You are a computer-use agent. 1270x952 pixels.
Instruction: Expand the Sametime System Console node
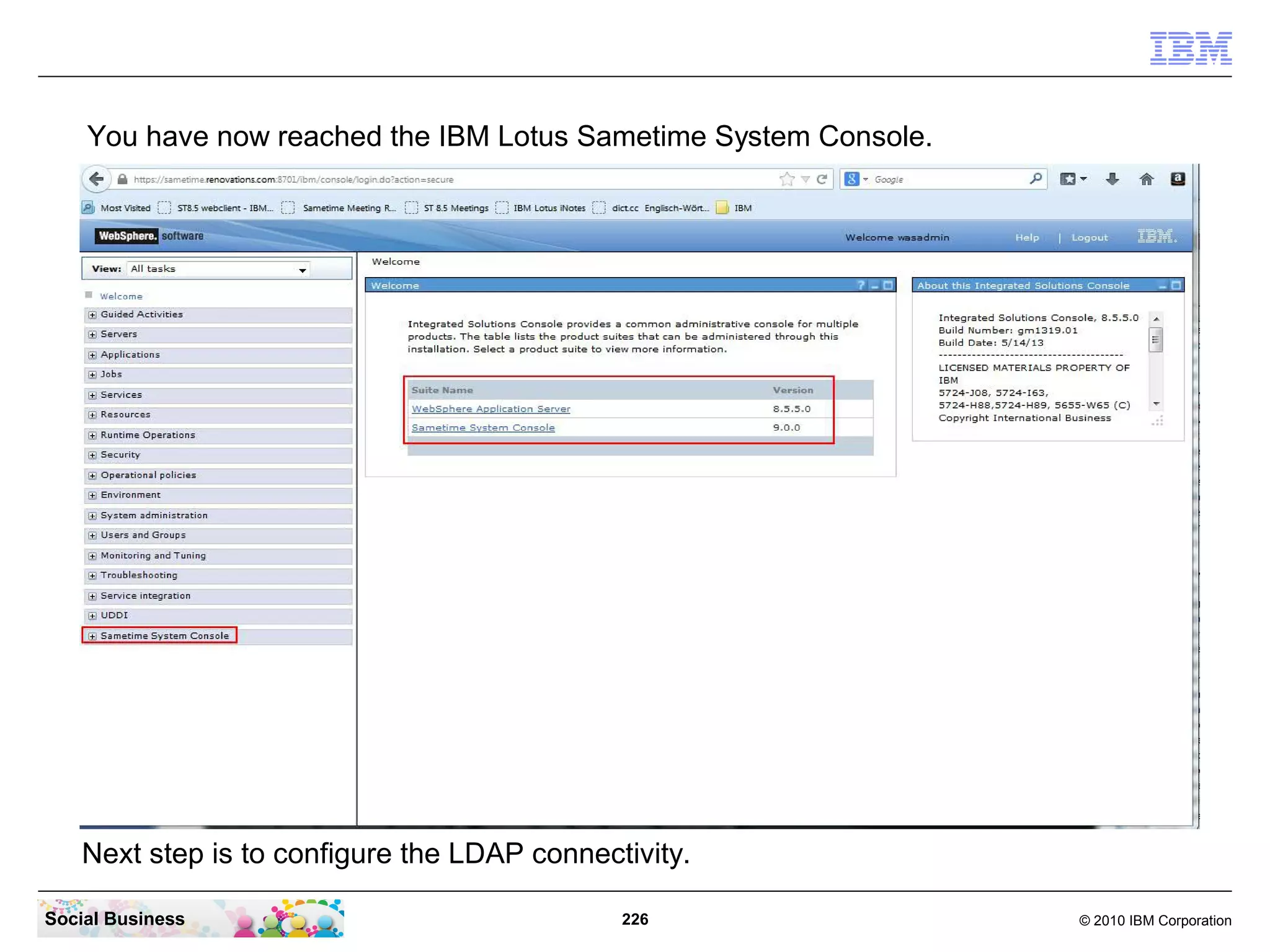(x=92, y=637)
